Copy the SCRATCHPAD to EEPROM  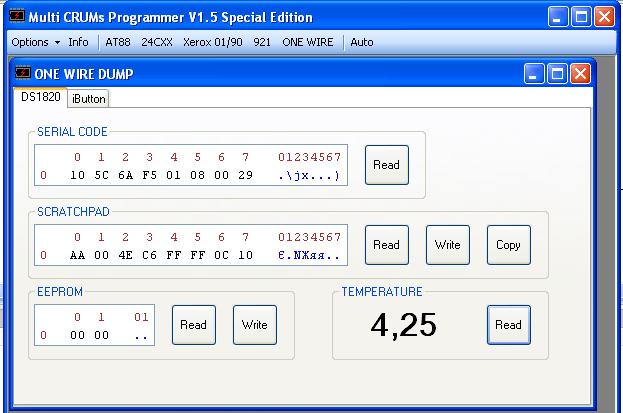pos(508,245)
